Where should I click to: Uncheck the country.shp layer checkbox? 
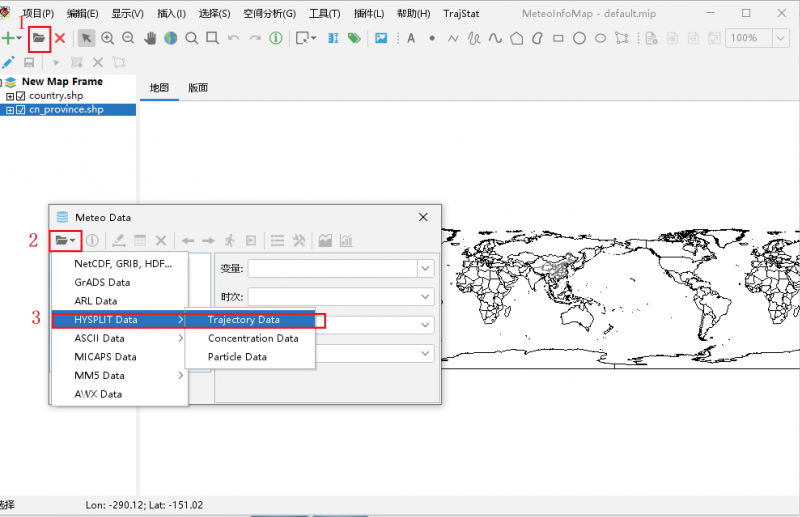tap(21, 96)
